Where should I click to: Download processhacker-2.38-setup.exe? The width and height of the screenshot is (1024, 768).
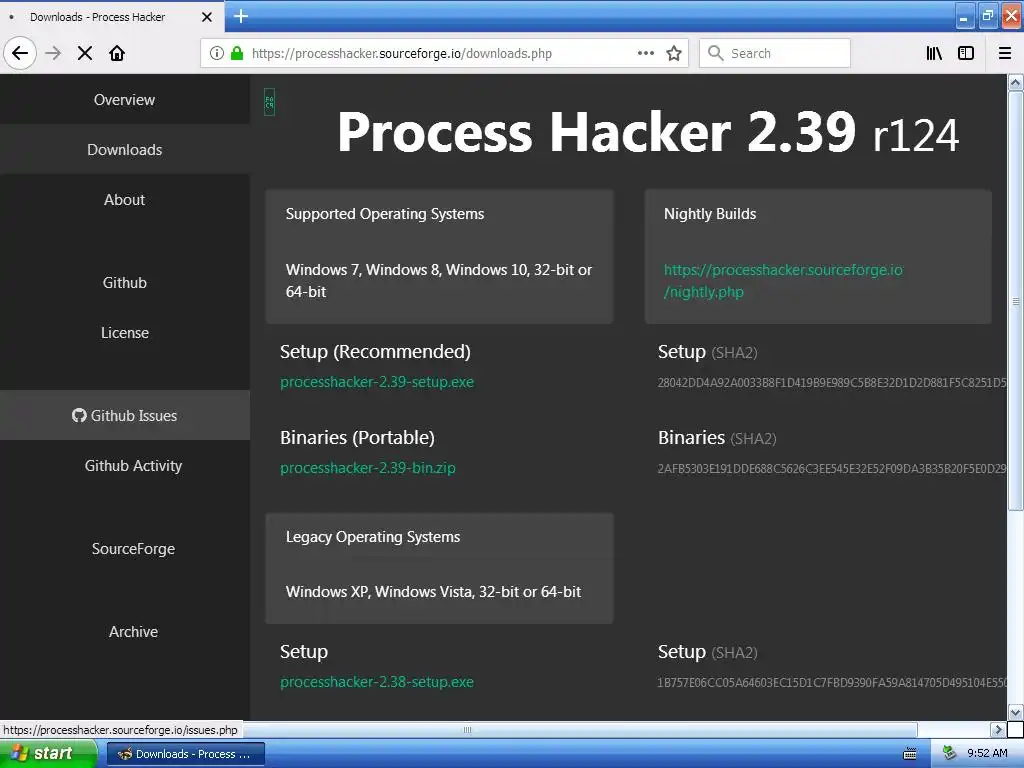point(377,682)
